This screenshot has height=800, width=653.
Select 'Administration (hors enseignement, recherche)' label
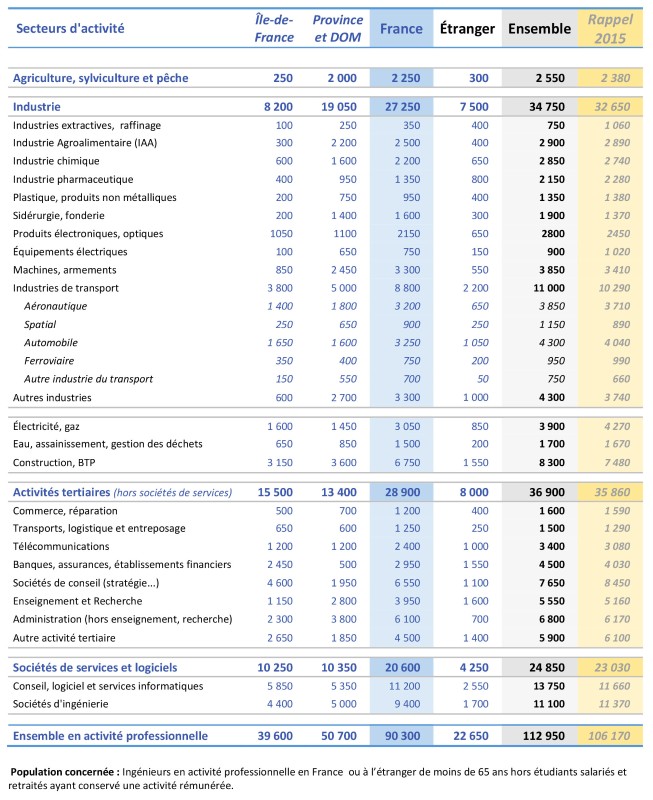click(x=122, y=619)
